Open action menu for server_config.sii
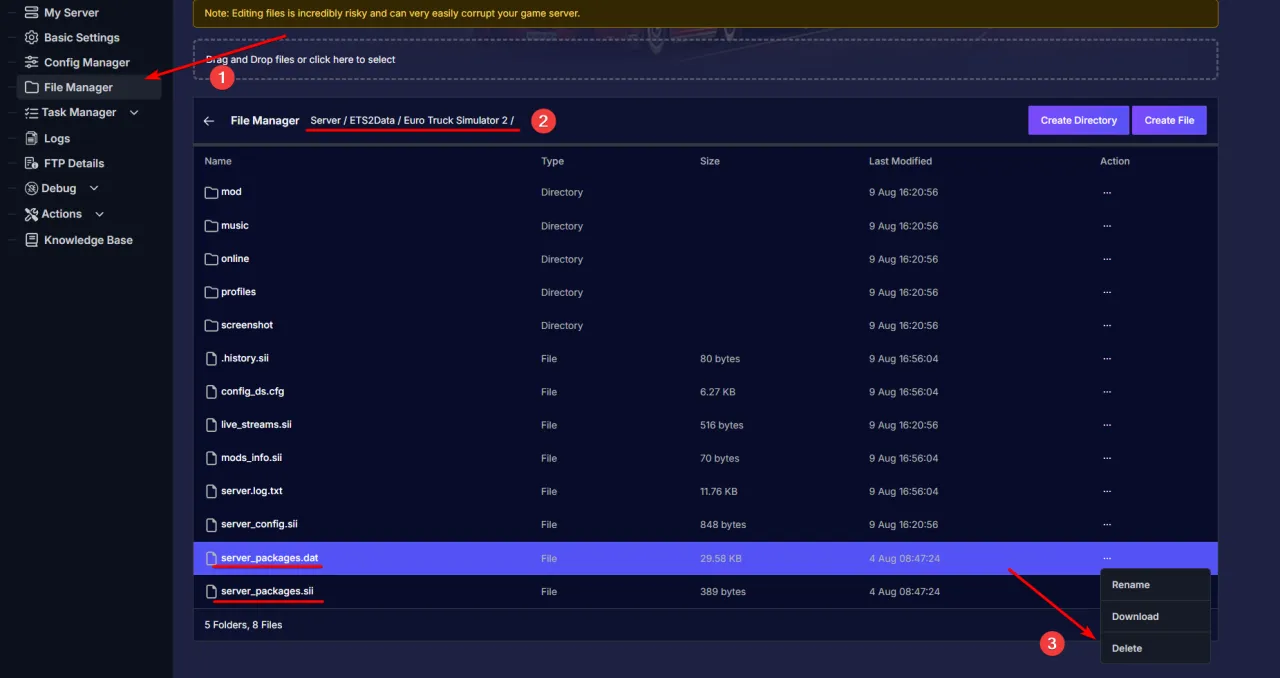The image size is (1280, 678). 1106,525
